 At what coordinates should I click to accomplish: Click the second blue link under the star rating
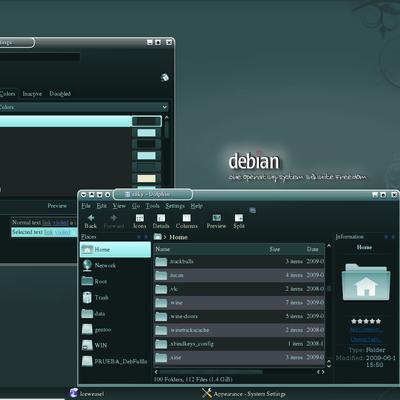pos(366,339)
